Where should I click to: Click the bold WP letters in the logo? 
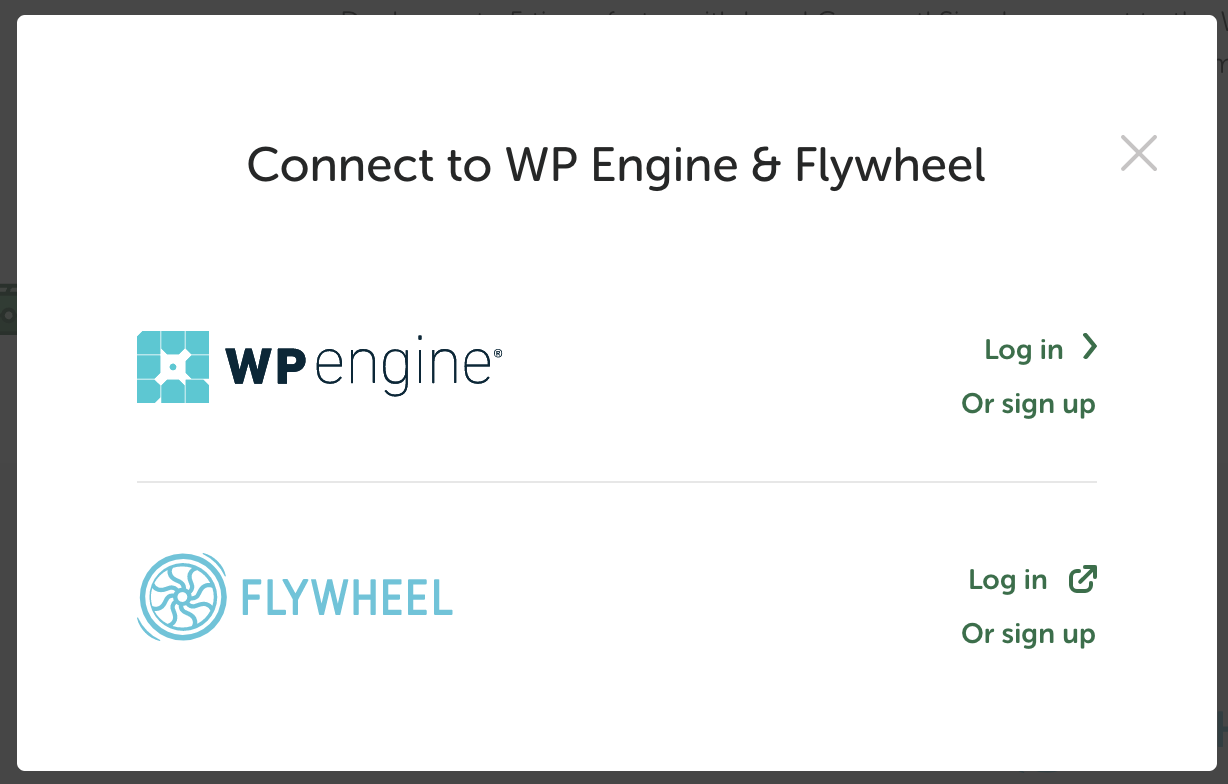point(265,368)
